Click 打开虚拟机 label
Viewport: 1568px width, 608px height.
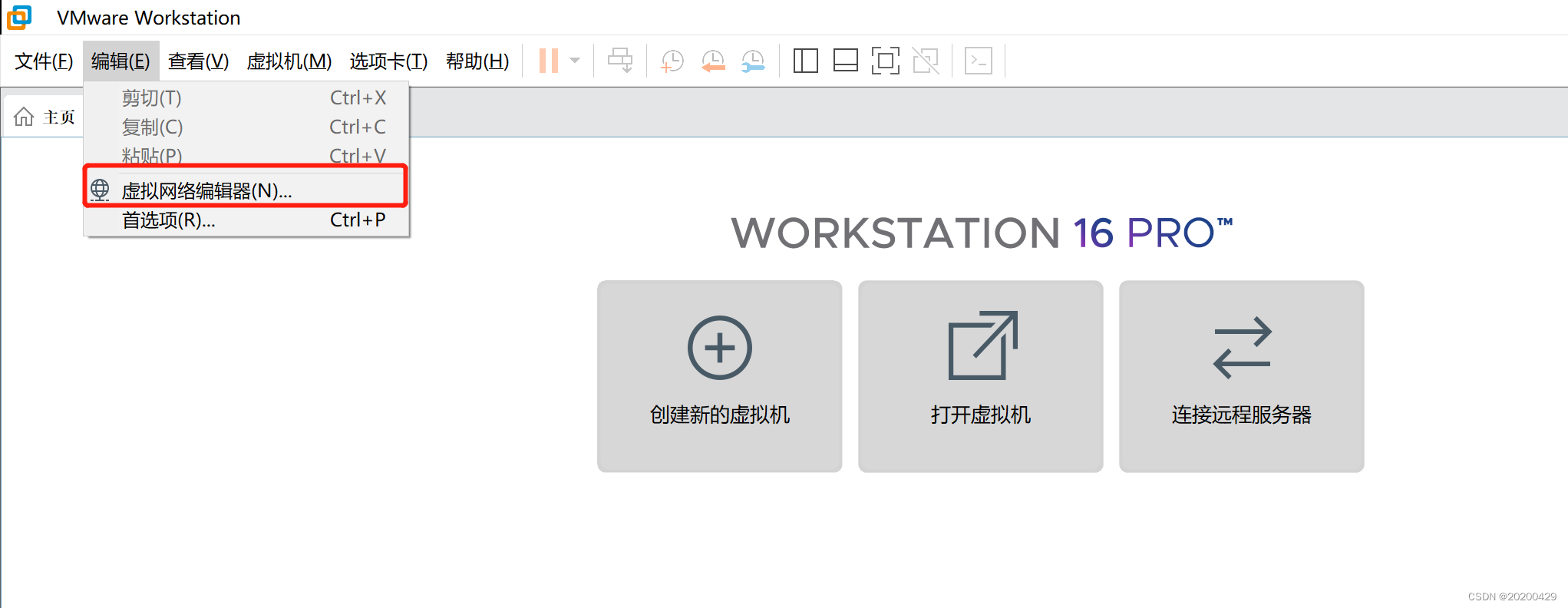(981, 415)
